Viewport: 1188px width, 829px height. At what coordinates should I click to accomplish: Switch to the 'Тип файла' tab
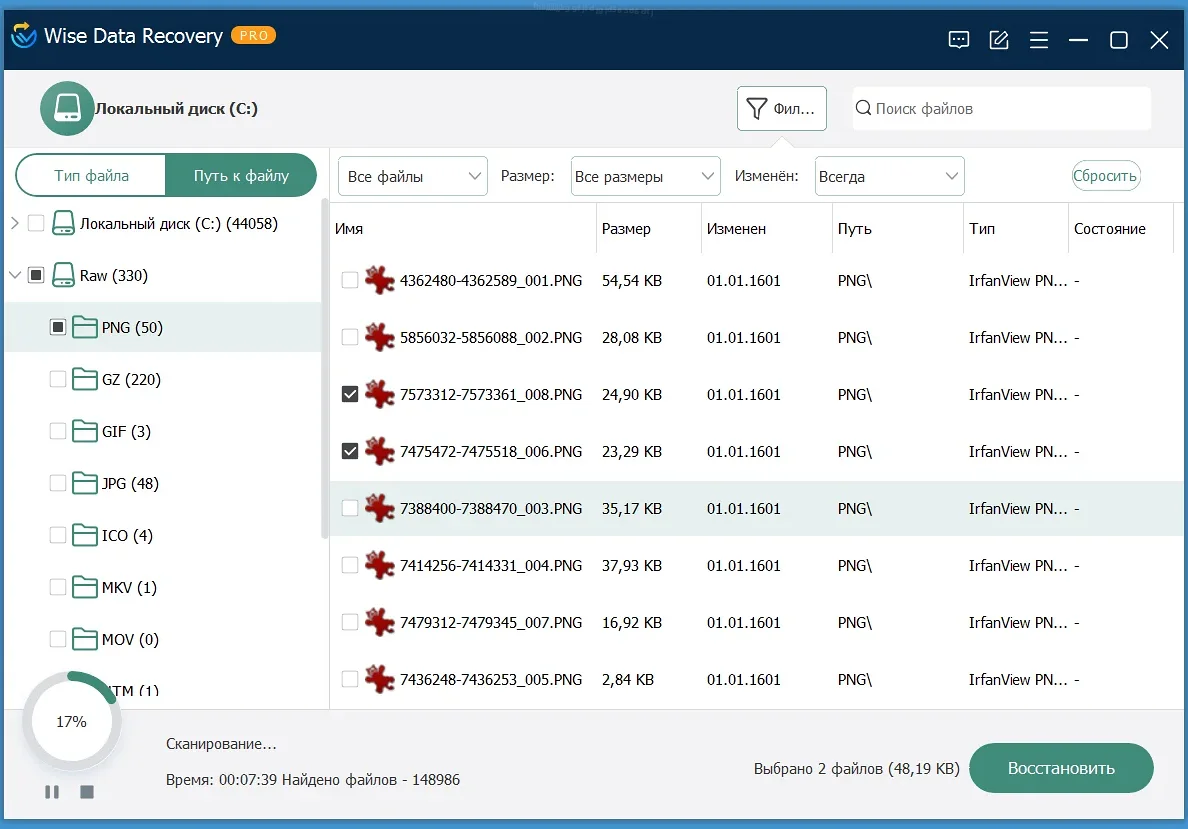[91, 176]
